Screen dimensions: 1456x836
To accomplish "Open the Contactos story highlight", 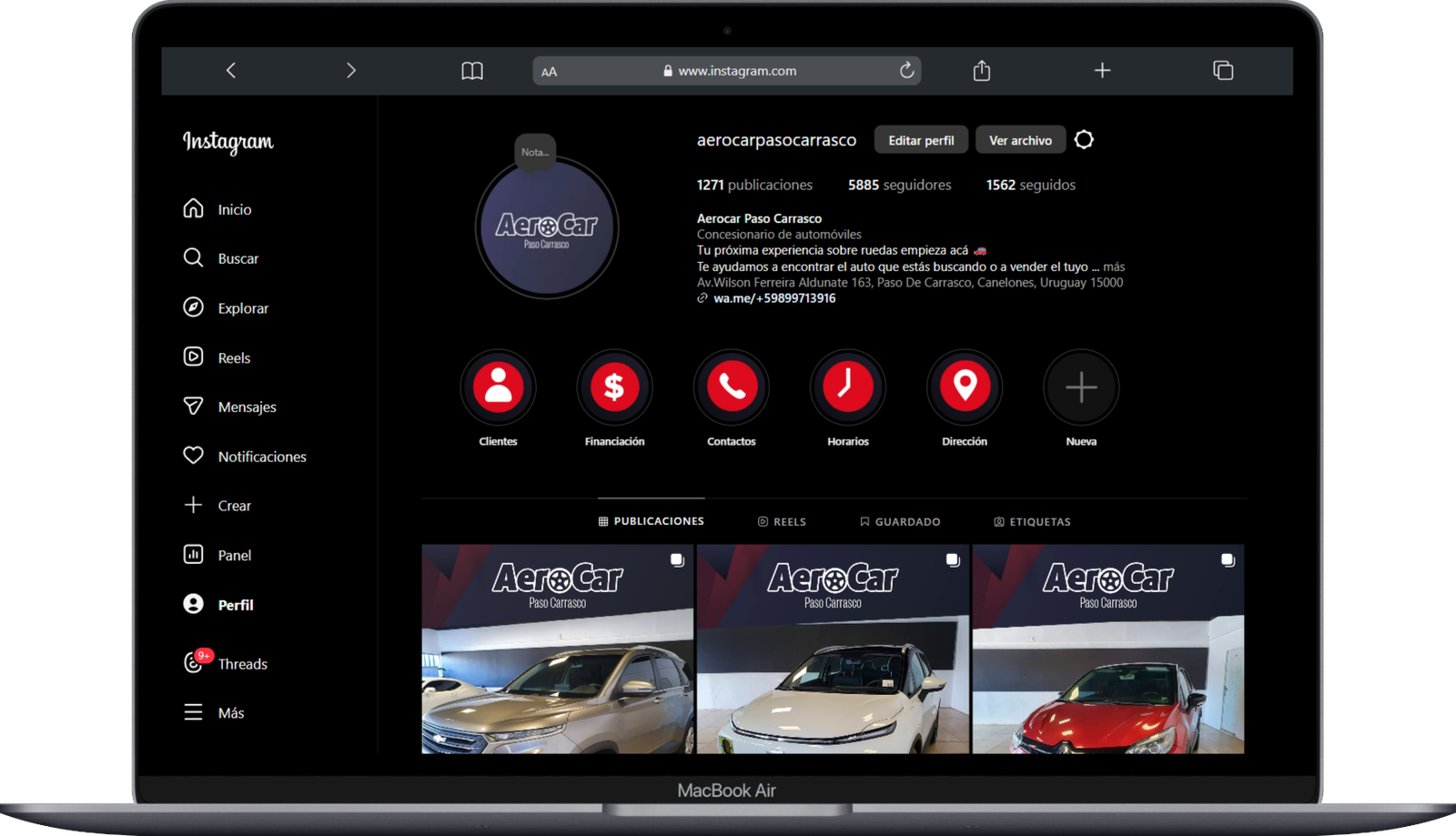I will (731, 388).
